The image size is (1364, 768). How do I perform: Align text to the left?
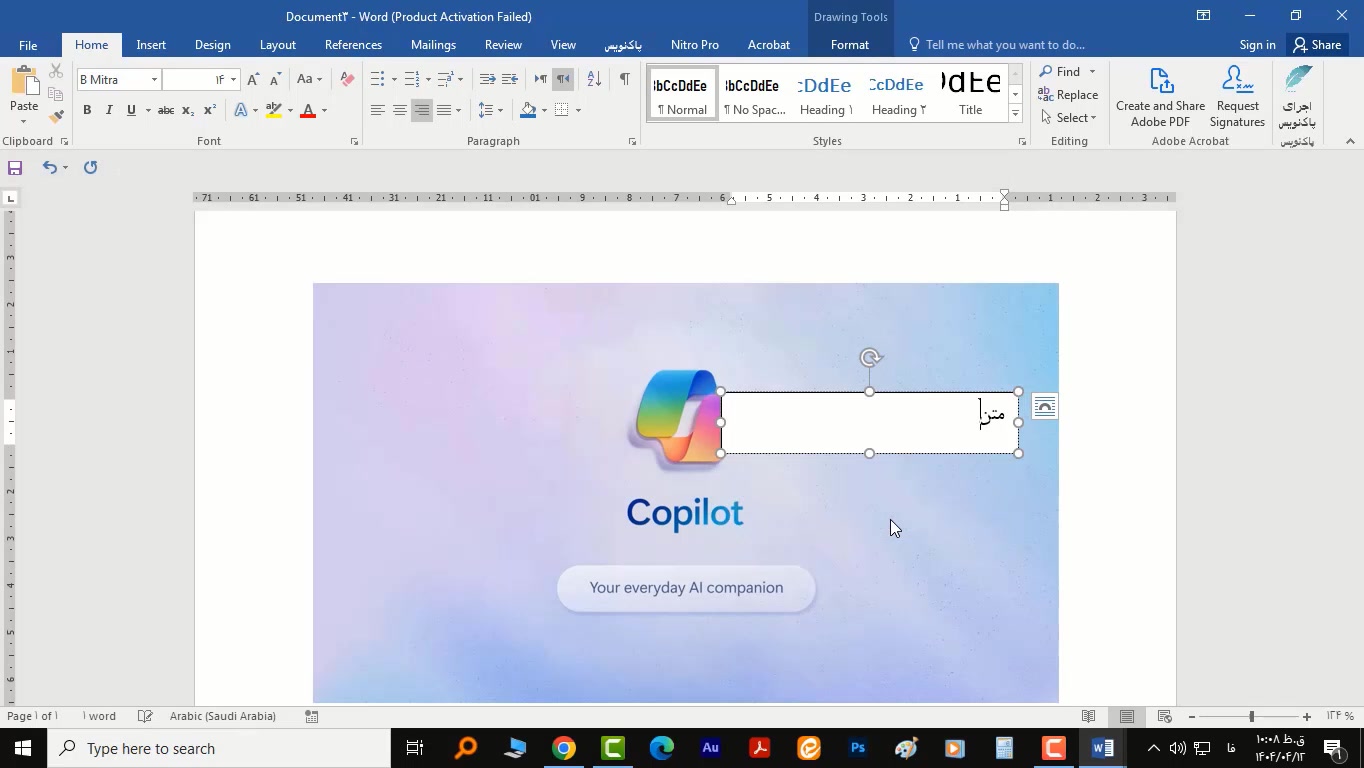[x=377, y=110]
